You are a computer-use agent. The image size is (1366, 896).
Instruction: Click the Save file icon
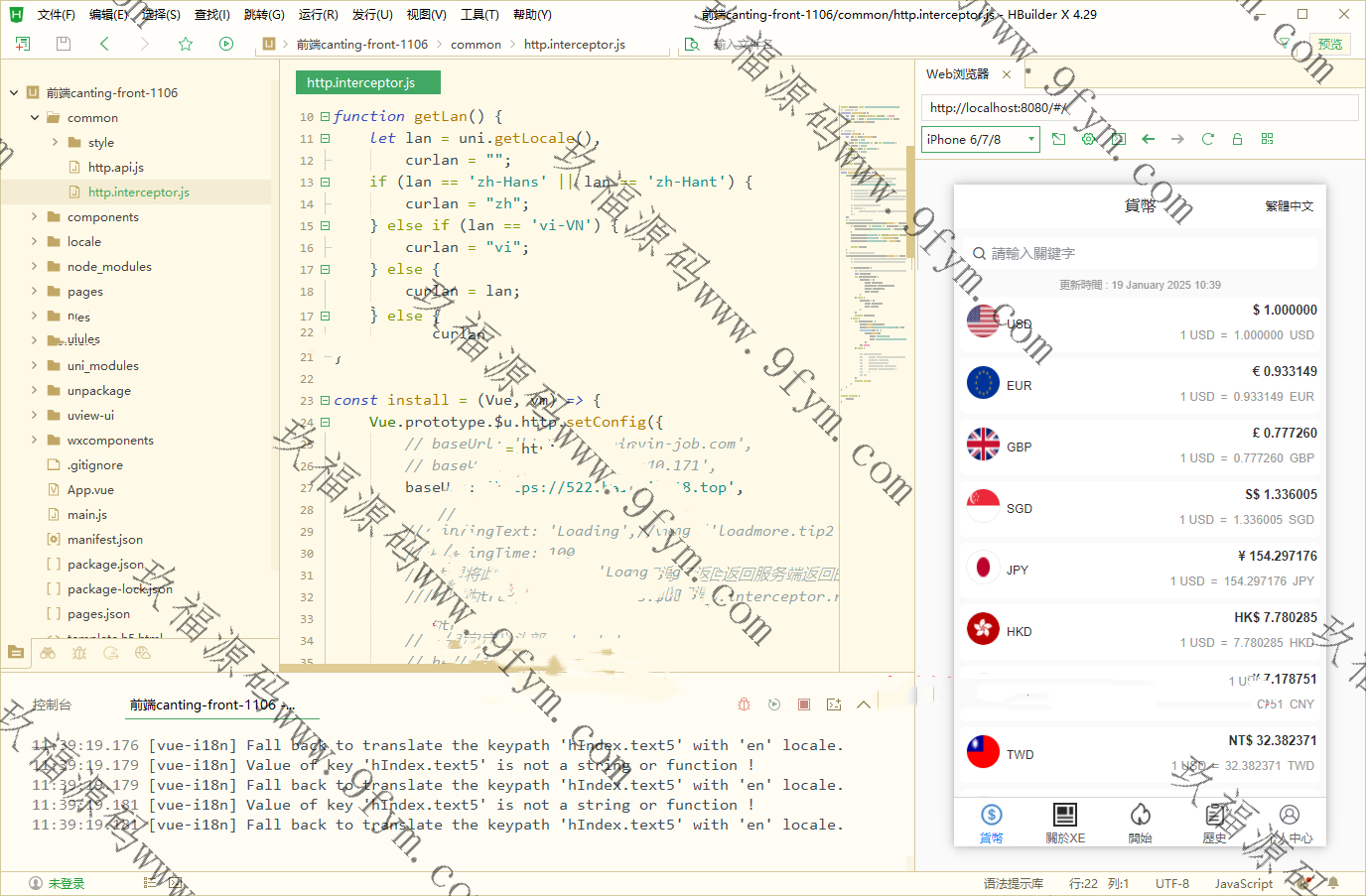click(x=64, y=44)
